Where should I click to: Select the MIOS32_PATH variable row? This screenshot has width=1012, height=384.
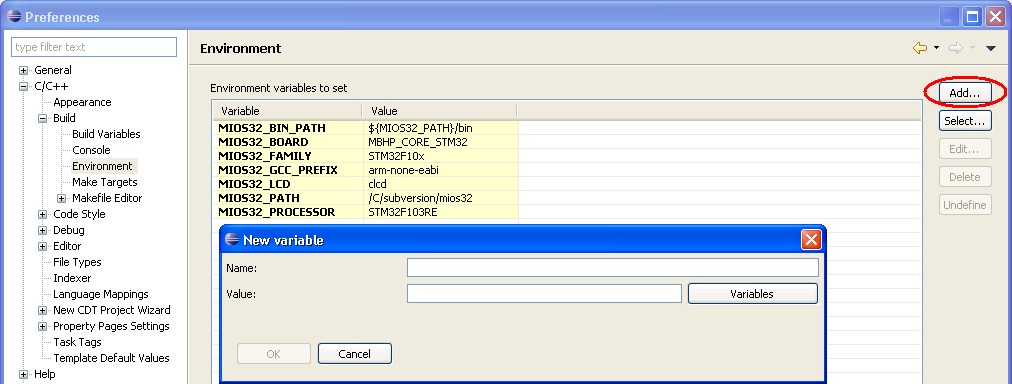[x=567, y=198]
